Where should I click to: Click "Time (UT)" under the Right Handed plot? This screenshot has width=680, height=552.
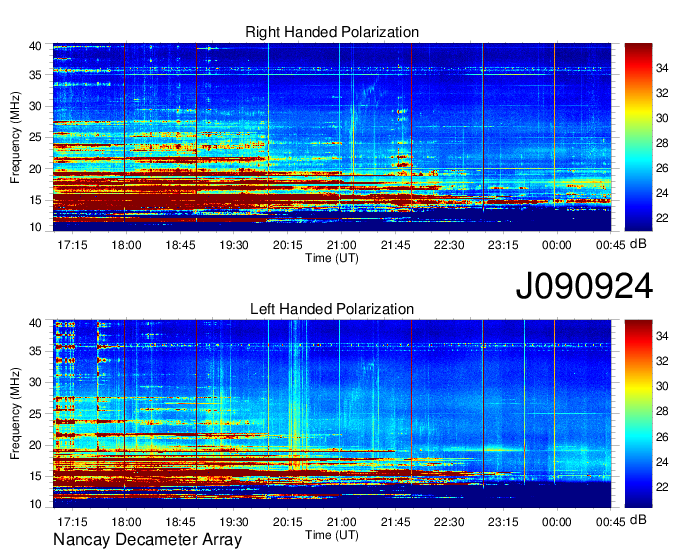coord(332,258)
